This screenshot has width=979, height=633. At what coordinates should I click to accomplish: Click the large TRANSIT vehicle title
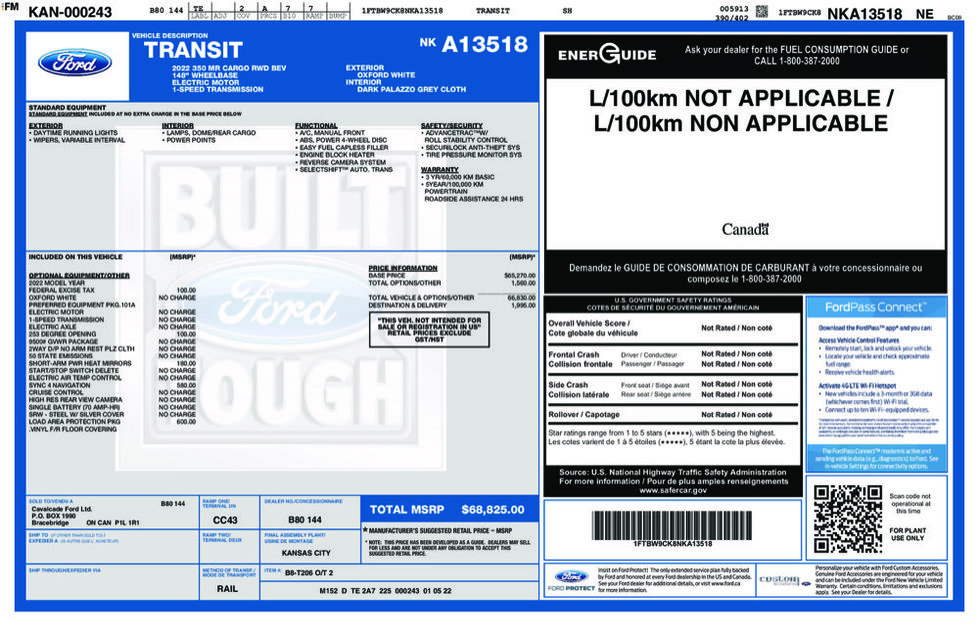(x=193, y=51)
